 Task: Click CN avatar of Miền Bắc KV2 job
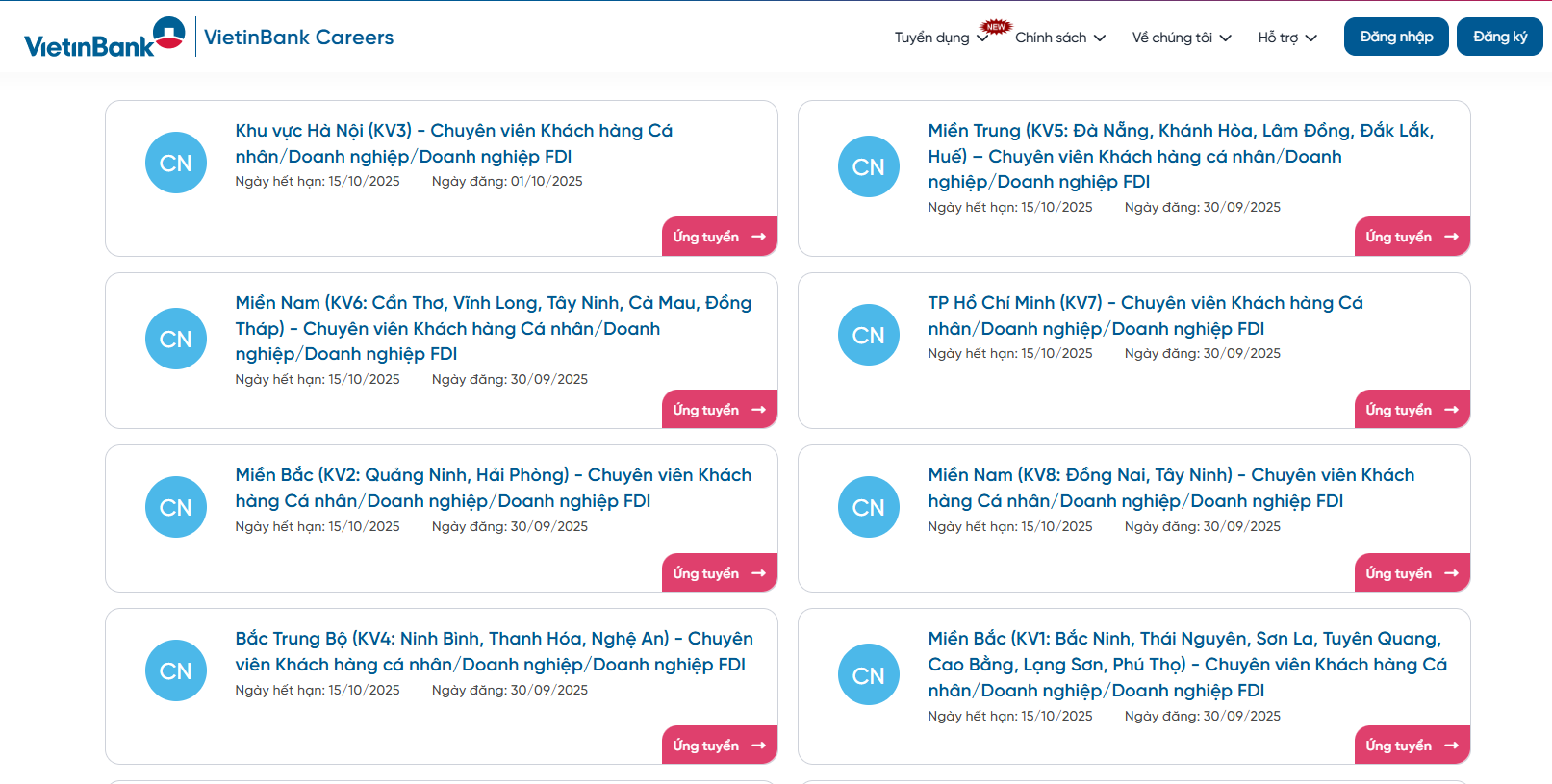tap(176, 508)
